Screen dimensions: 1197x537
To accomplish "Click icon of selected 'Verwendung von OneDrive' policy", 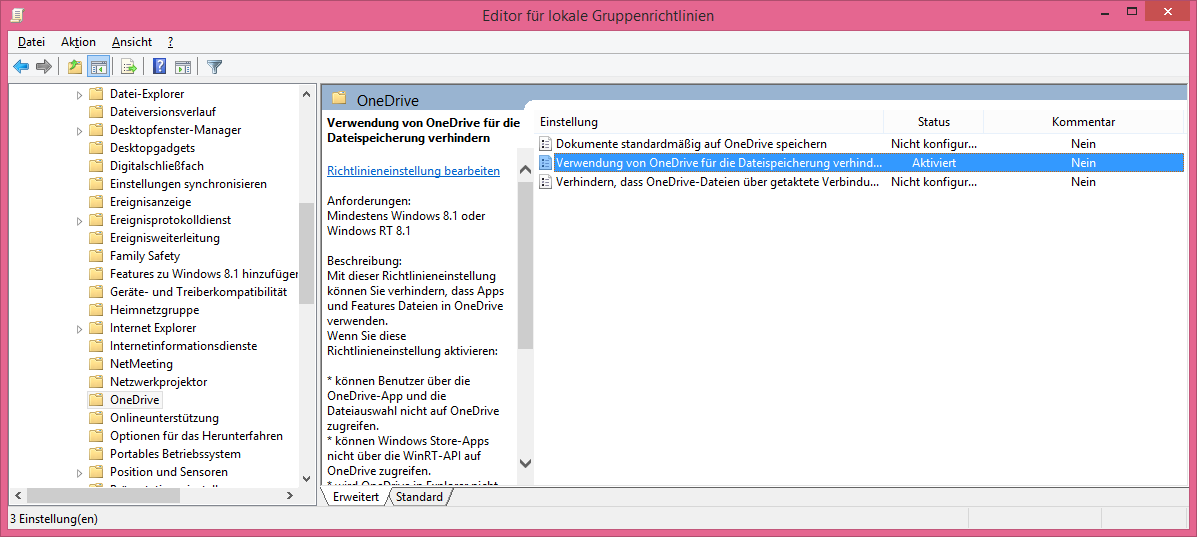I will [x=545, y=163].
